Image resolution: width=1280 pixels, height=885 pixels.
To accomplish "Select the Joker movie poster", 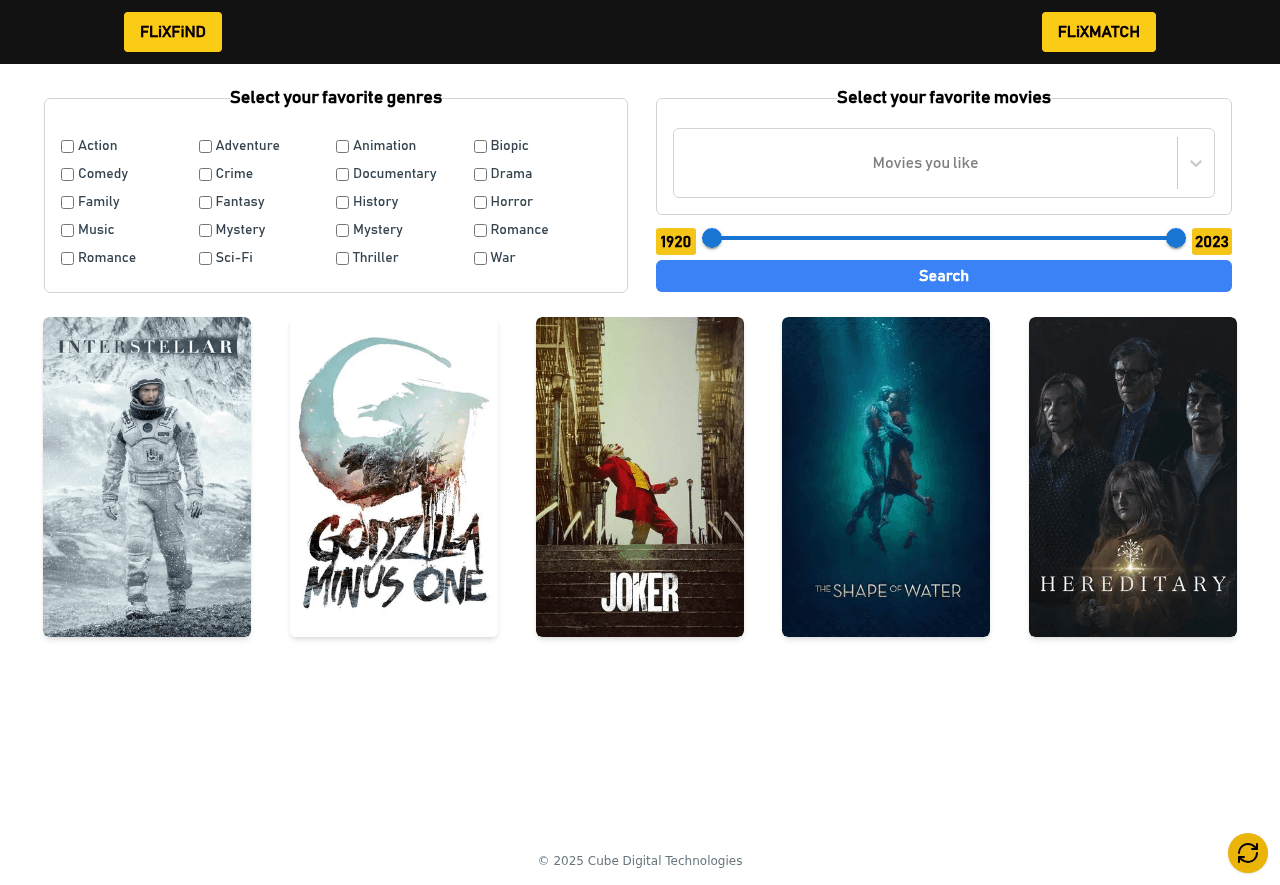I will pos(639,477).
